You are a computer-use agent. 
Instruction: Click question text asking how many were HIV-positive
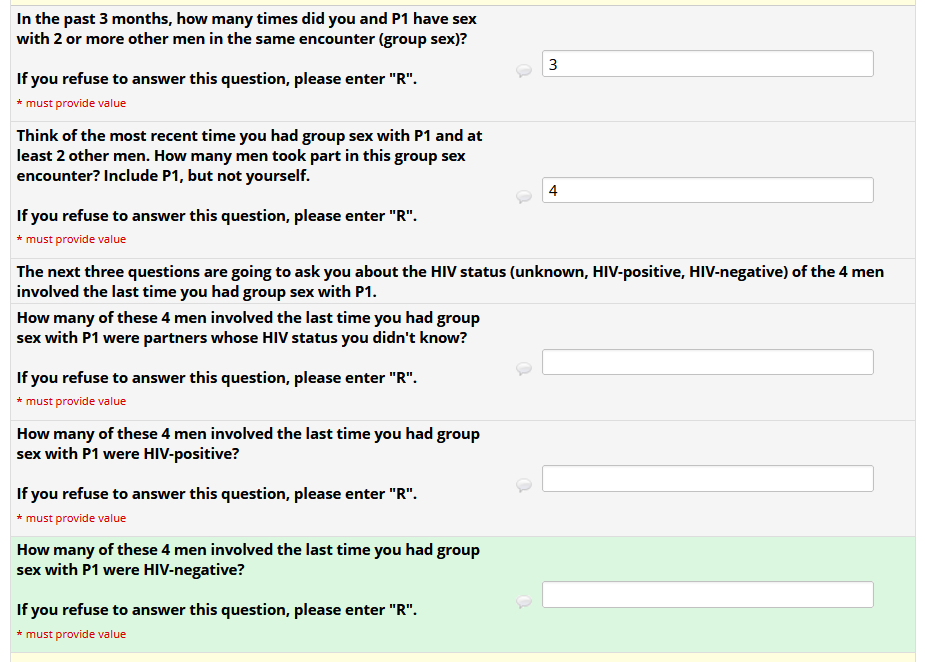click(x=248, y=443)
